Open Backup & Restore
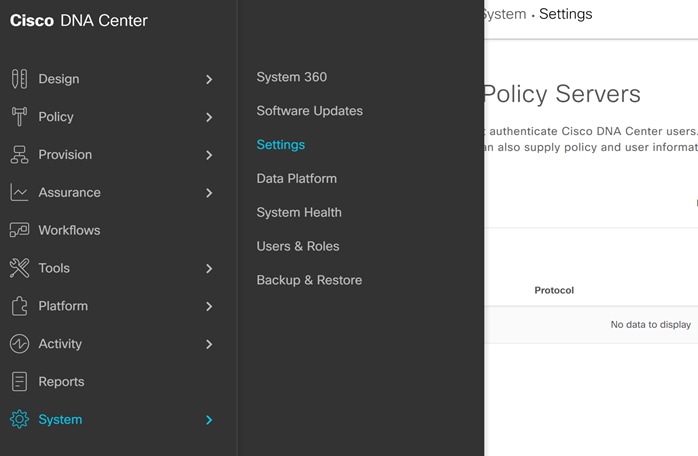Screen dimensions: 698x456 point(309,280)
